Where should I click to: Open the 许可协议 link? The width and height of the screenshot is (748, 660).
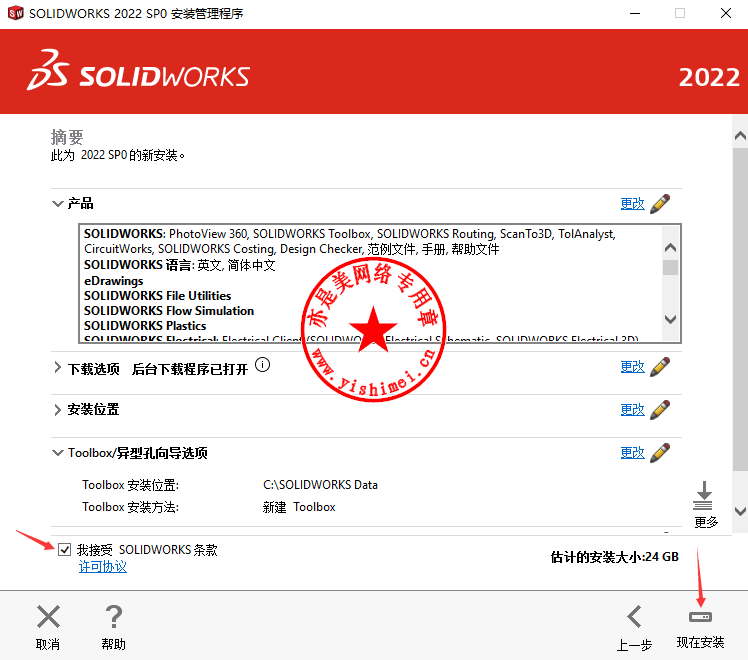coord(103,567)
